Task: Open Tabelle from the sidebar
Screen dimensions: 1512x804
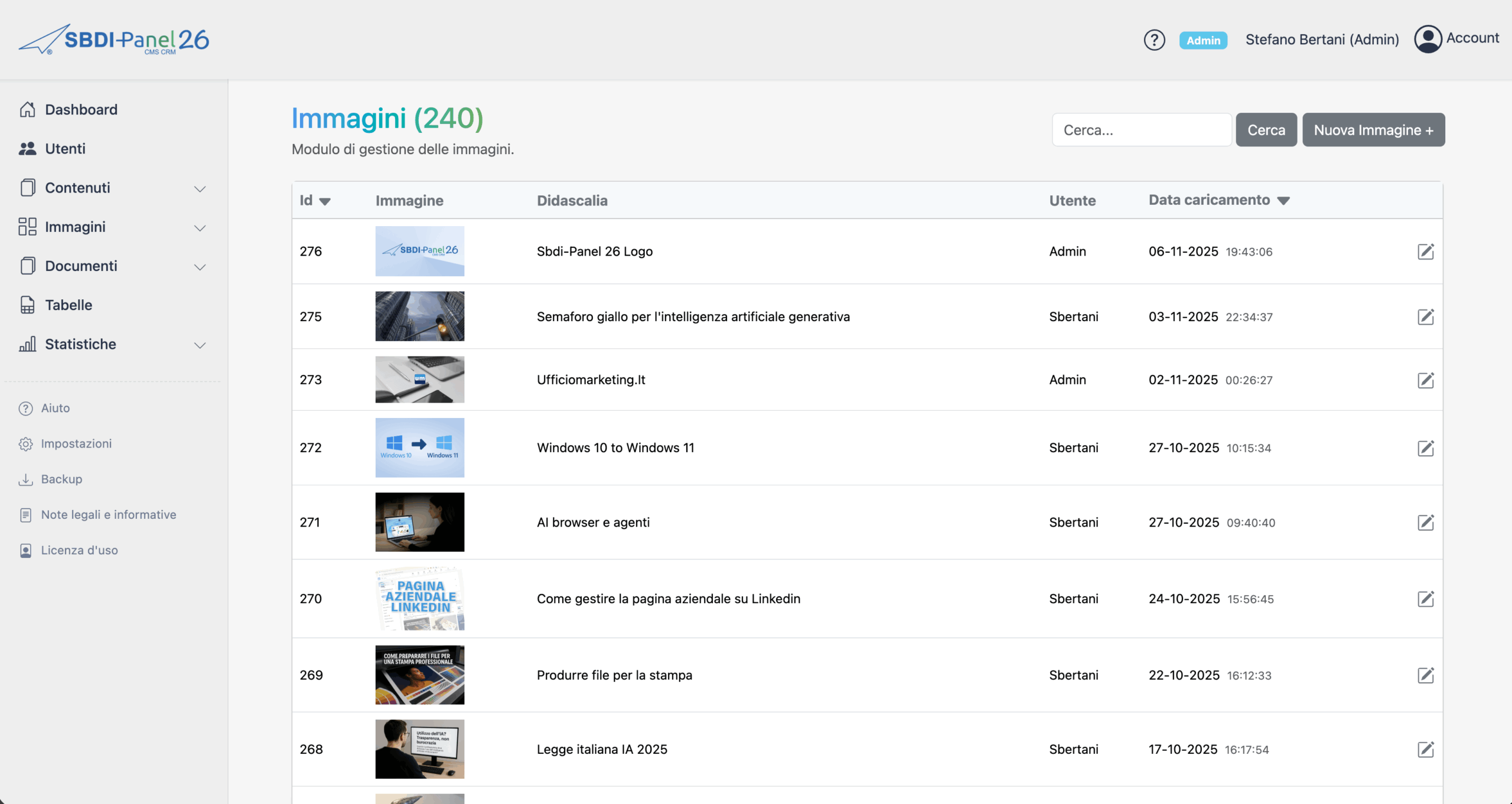Action: [69, 305]
